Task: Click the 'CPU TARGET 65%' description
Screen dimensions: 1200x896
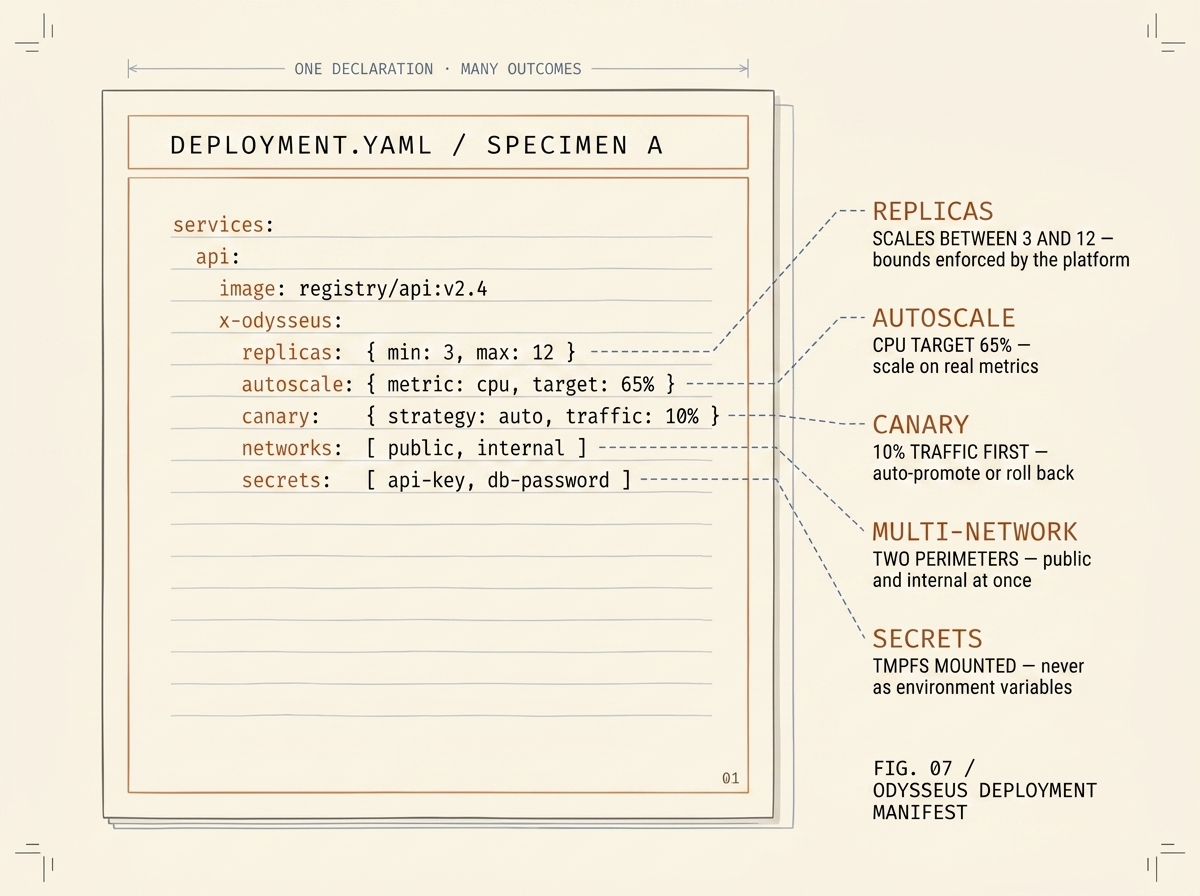Action: pyautogui.click(x=955, y=355)
